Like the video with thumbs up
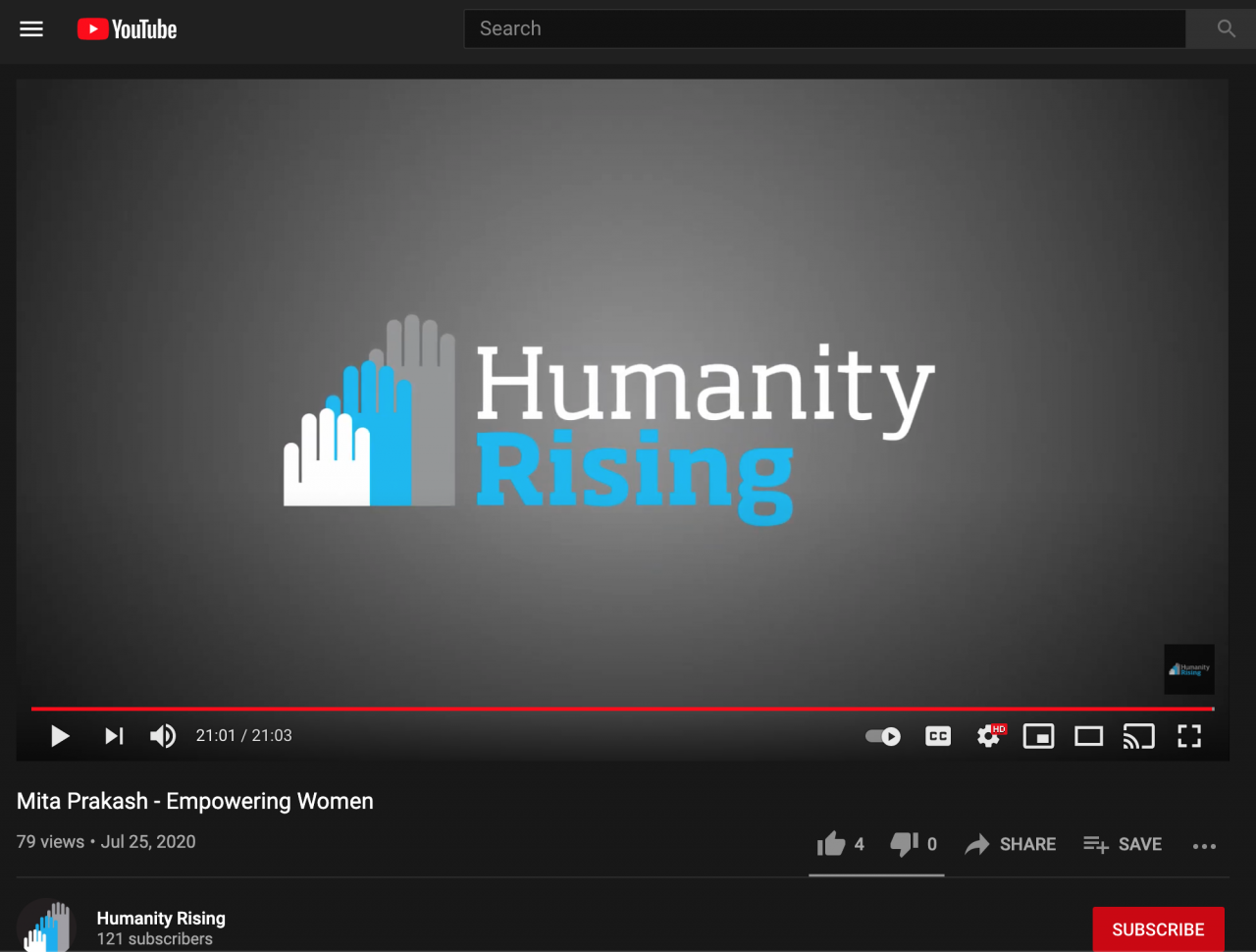This screenshot has height=952, width=1256. pos(840,844)
